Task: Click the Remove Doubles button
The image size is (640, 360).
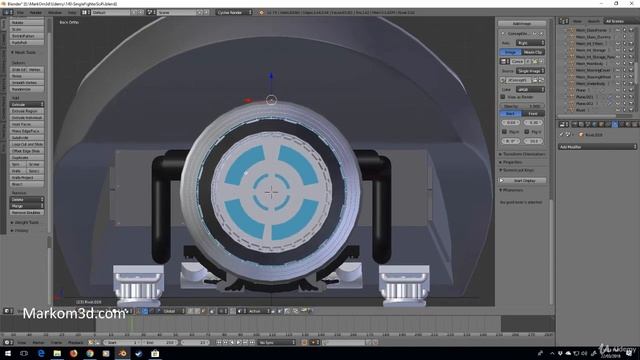Action: click(x=27, y=213)
